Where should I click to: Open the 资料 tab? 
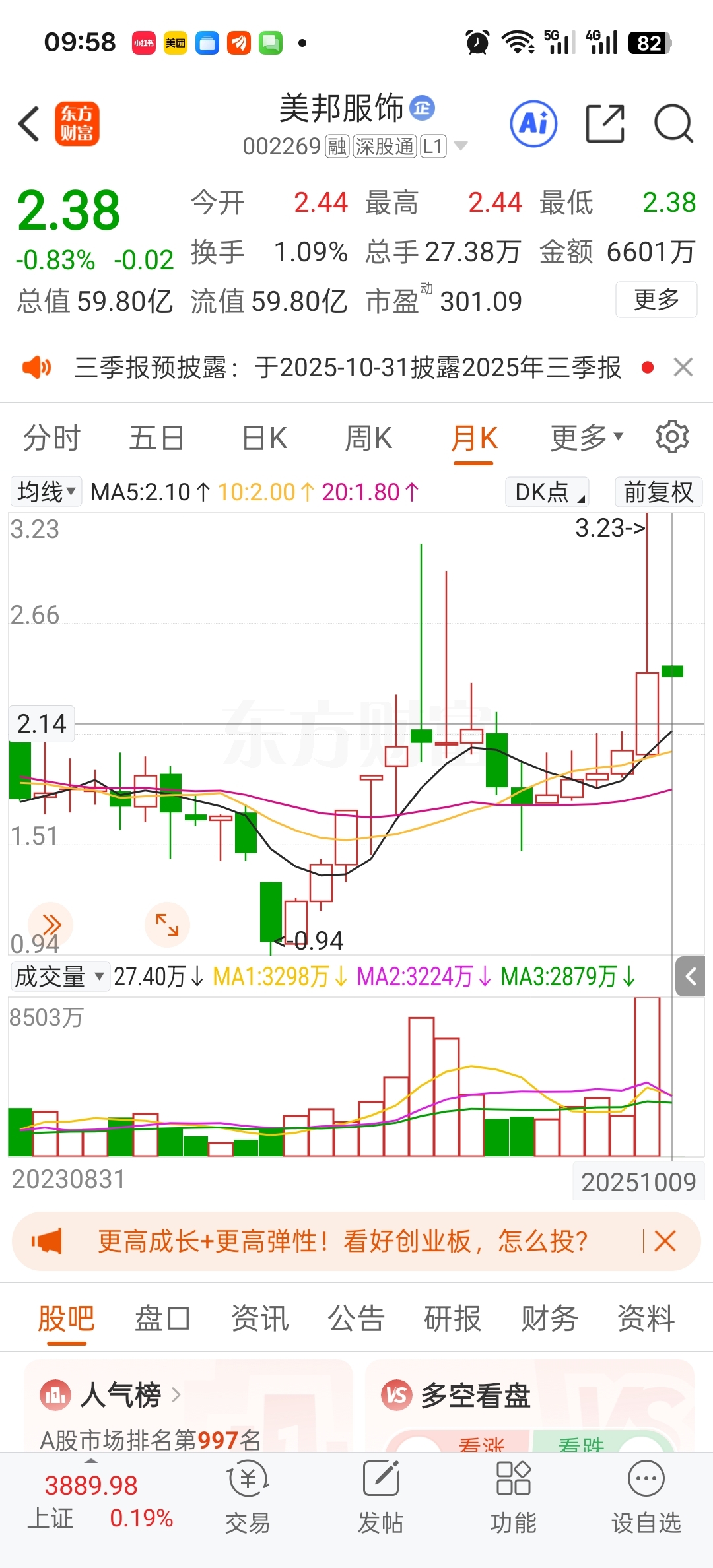(x=646, y=1319)
